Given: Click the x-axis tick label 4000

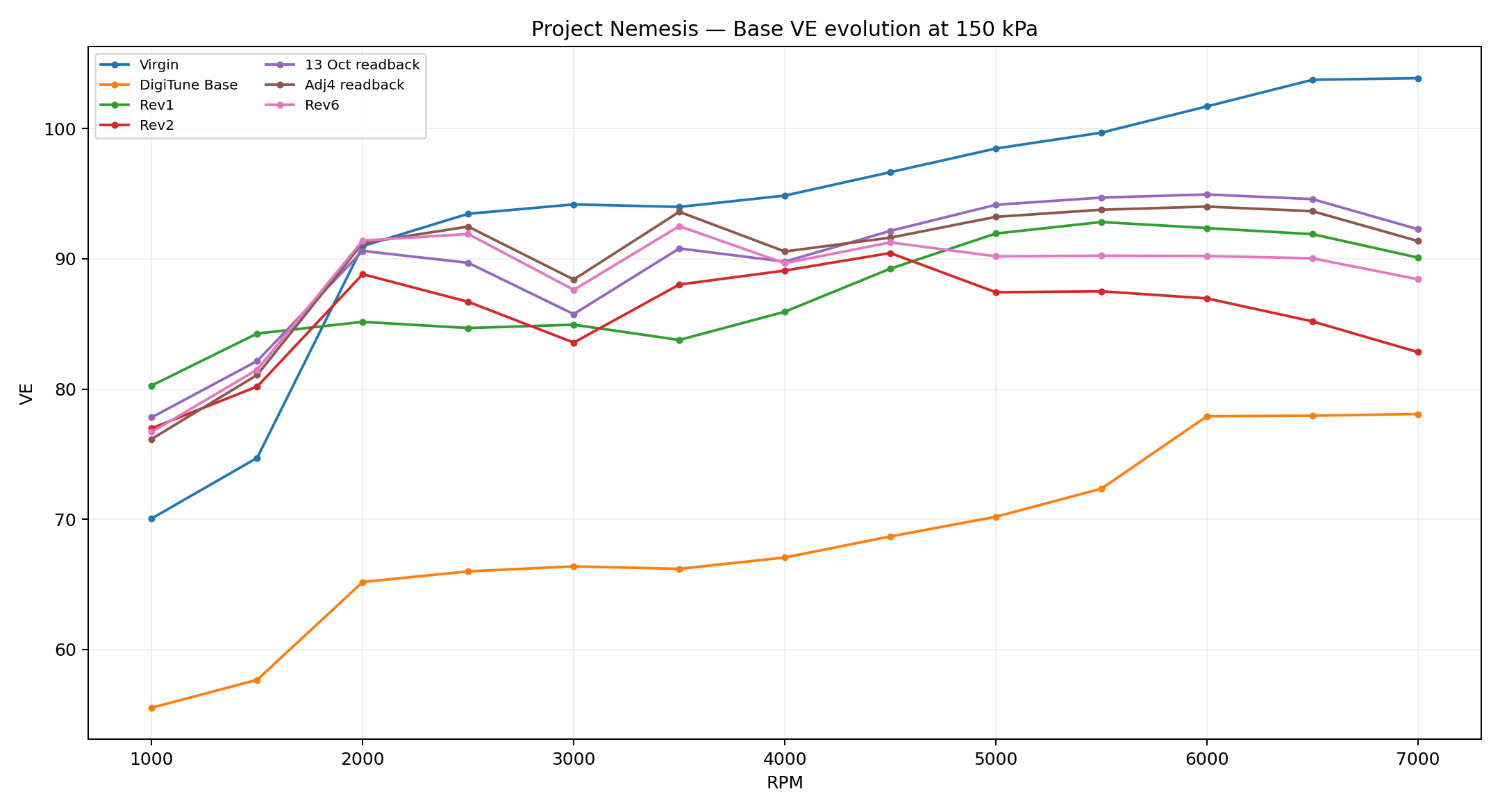Looking at the screenshot, I should coord(785,760).
